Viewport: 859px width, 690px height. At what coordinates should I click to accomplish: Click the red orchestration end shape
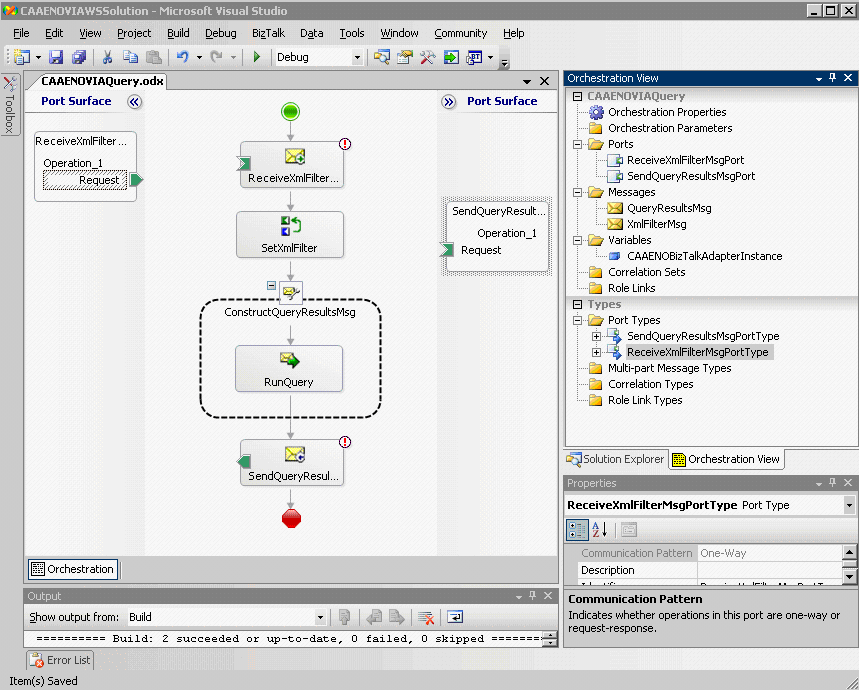pyautogui.click(x=291, y=518)
